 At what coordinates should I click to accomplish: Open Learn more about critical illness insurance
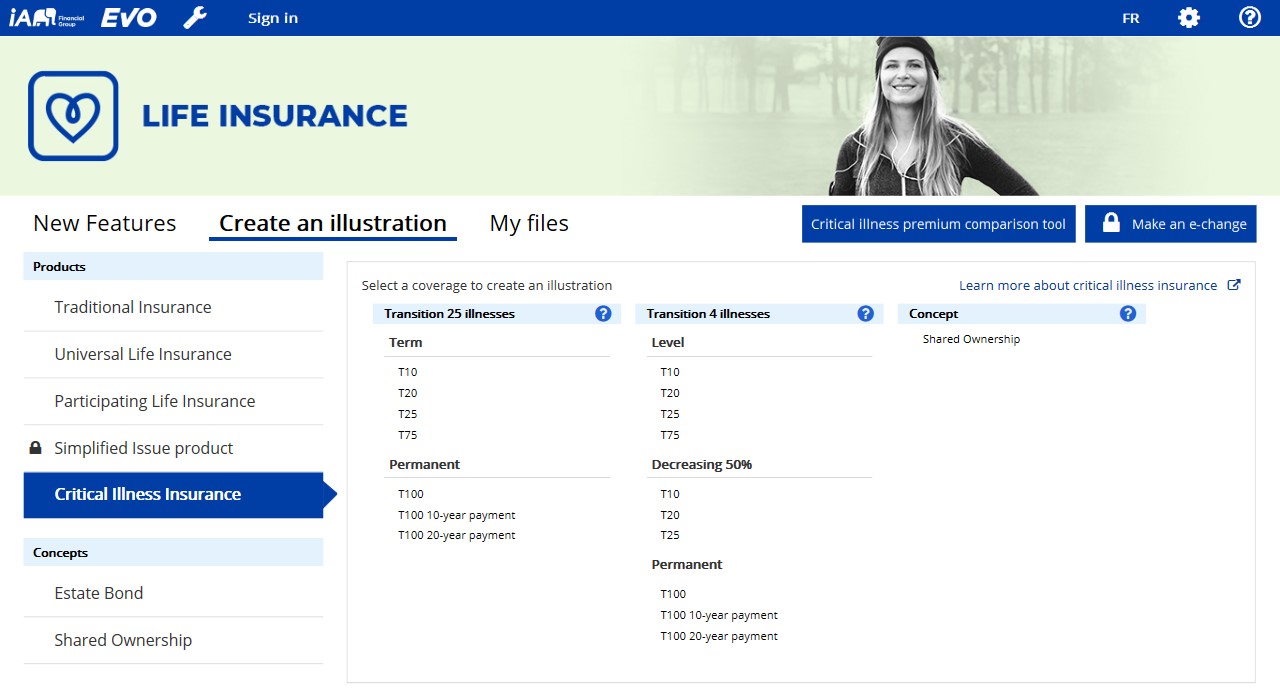(x=1088, y=285)
